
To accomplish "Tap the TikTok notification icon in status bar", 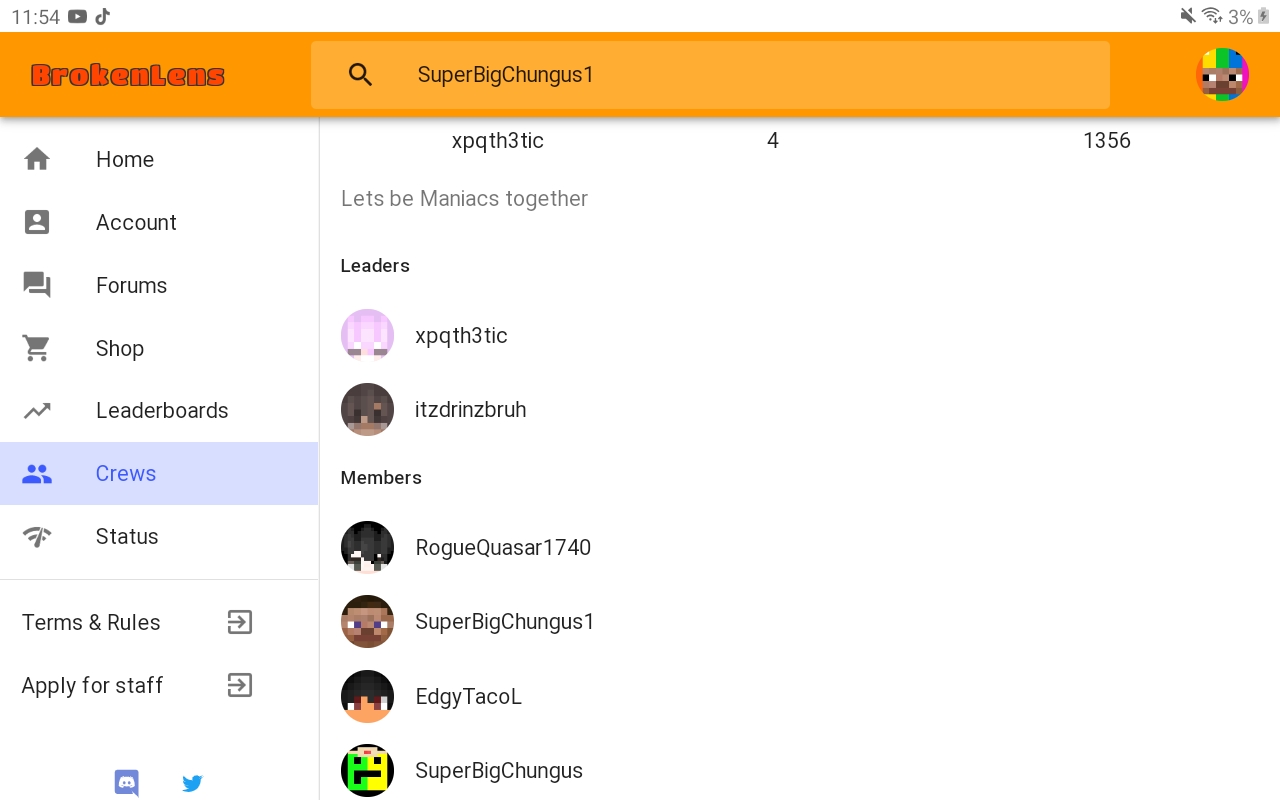I will coord(103,16).
